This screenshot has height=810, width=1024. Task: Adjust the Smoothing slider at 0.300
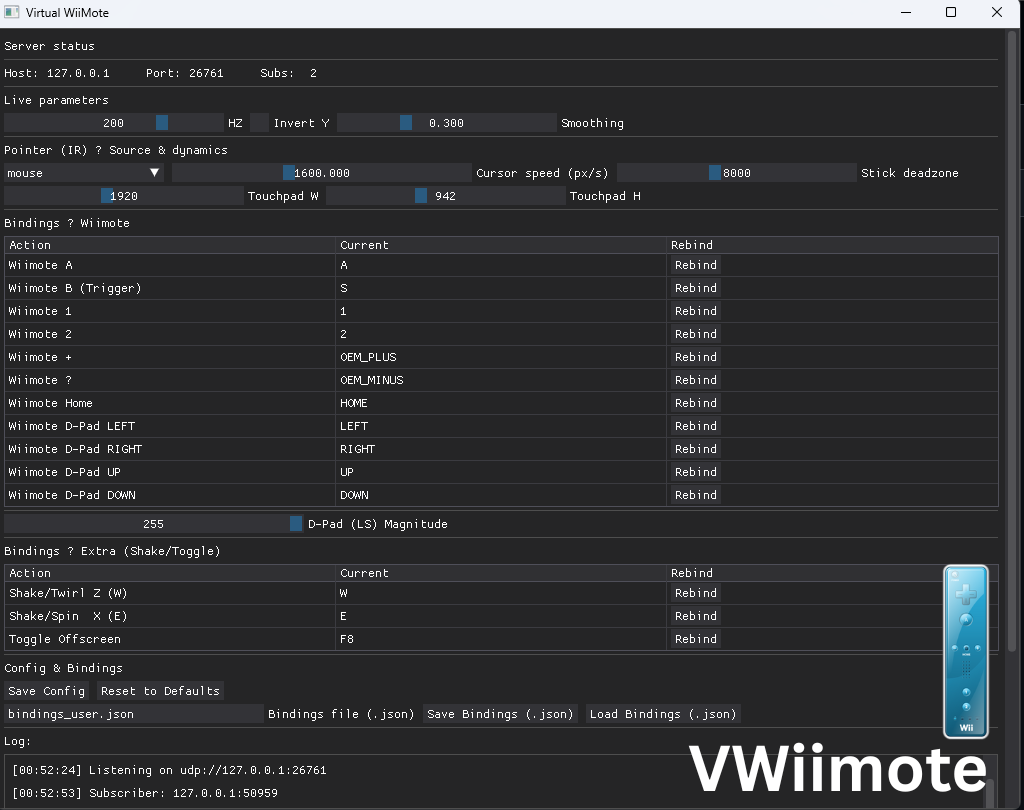(x=447, y=123)
